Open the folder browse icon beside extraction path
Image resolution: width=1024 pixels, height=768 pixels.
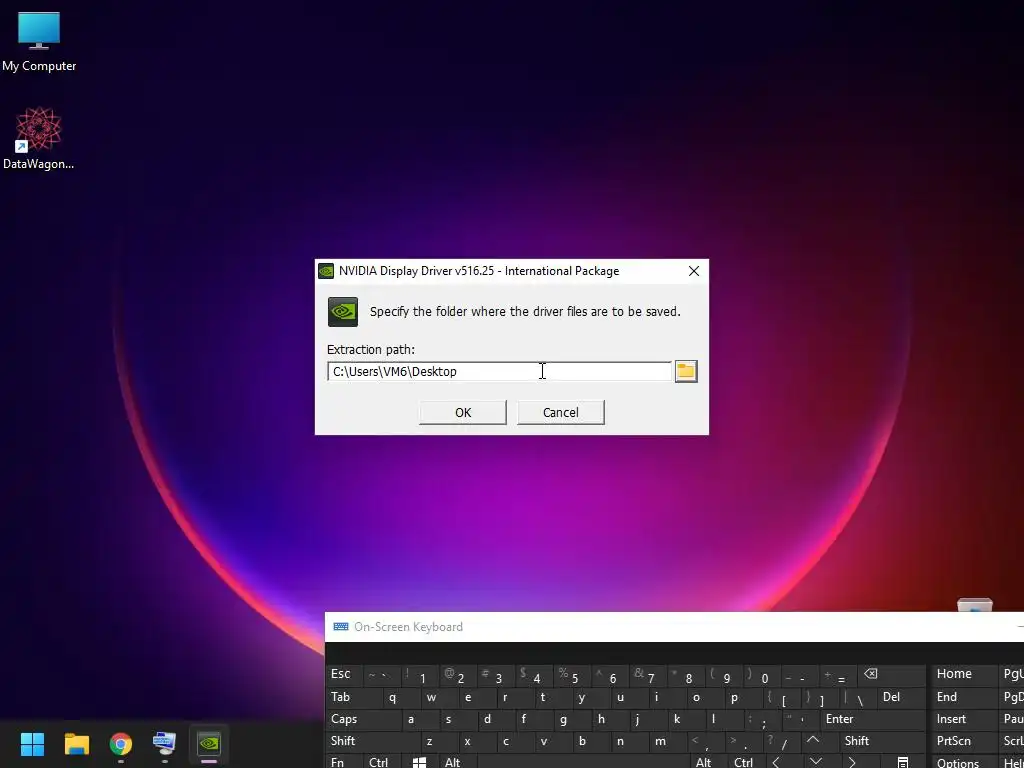coord(686,371)
